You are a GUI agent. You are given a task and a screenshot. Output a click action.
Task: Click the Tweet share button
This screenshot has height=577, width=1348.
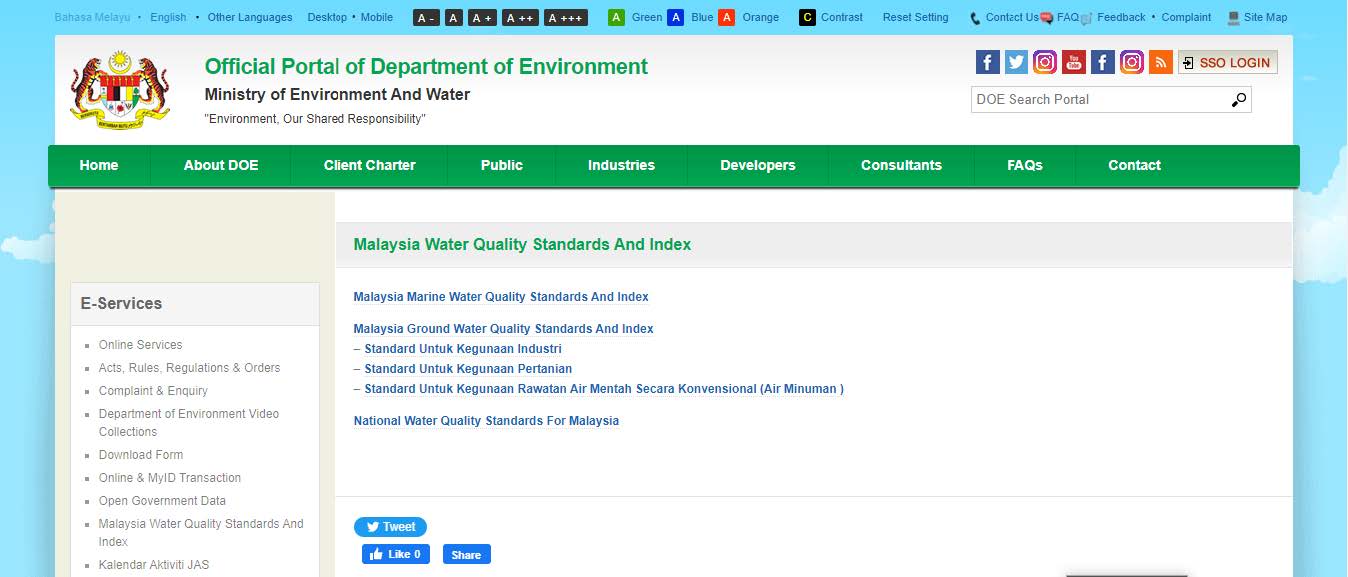pyautogui.click(x=390, y=527)
